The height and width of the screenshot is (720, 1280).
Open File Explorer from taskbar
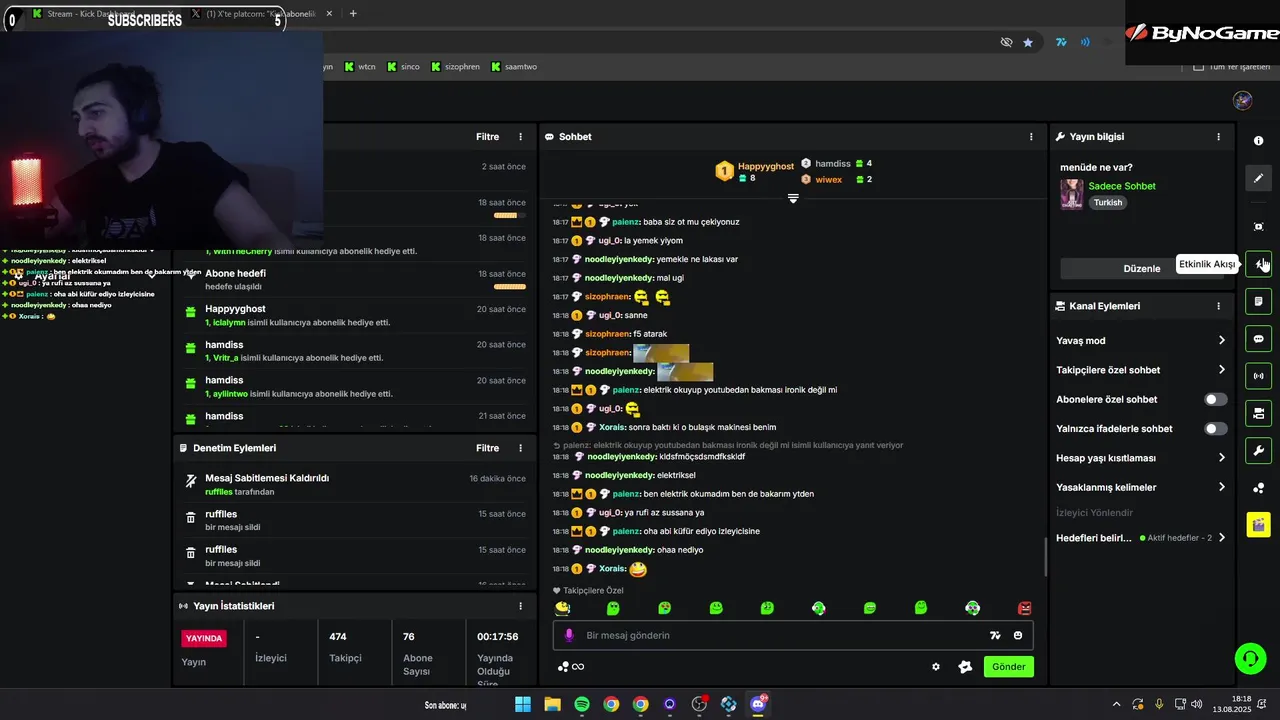pyautogui.click(x=552, y=704)
